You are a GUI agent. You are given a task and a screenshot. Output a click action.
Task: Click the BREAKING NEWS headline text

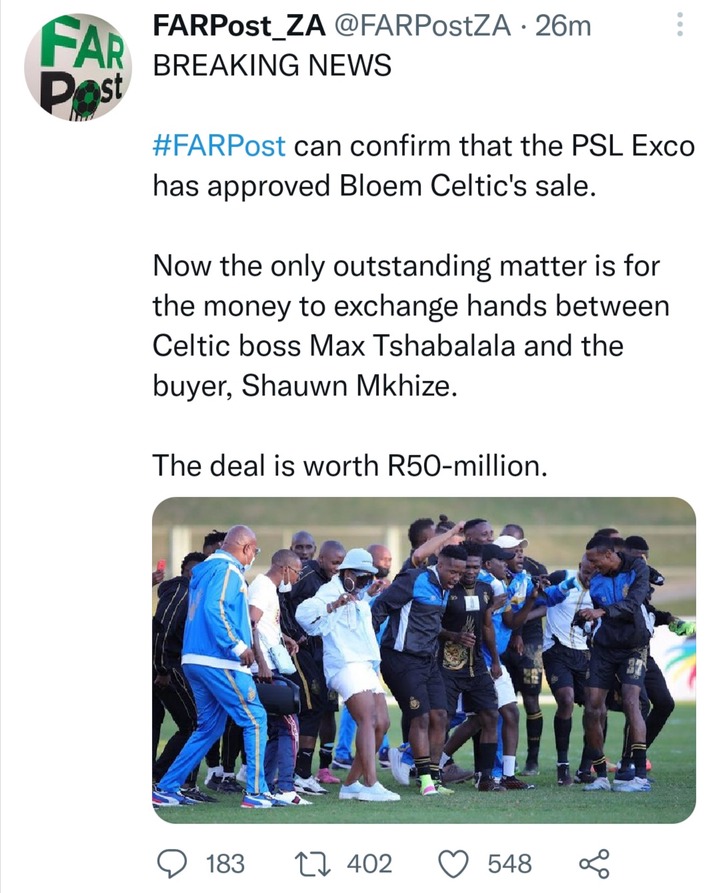[x=272, y=65]
